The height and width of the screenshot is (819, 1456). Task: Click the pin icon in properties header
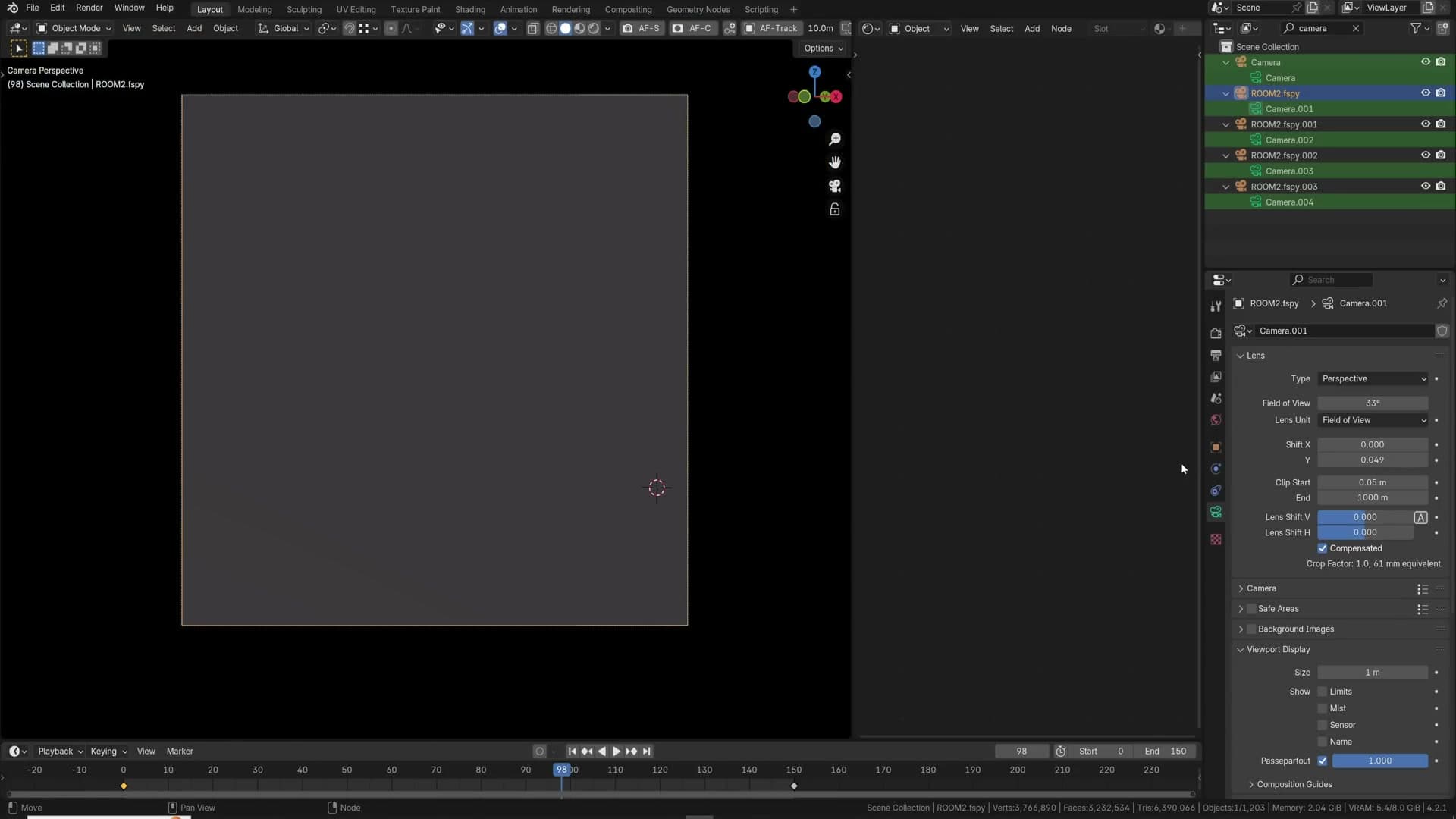tap(1442, 303)
